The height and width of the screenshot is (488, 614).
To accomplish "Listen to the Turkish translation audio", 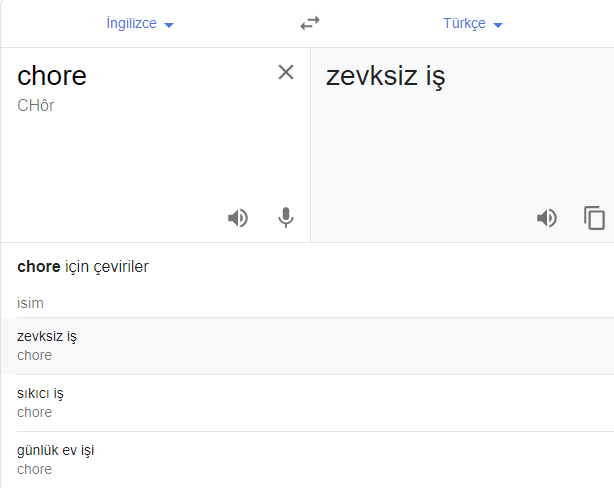I will [547, 218].
